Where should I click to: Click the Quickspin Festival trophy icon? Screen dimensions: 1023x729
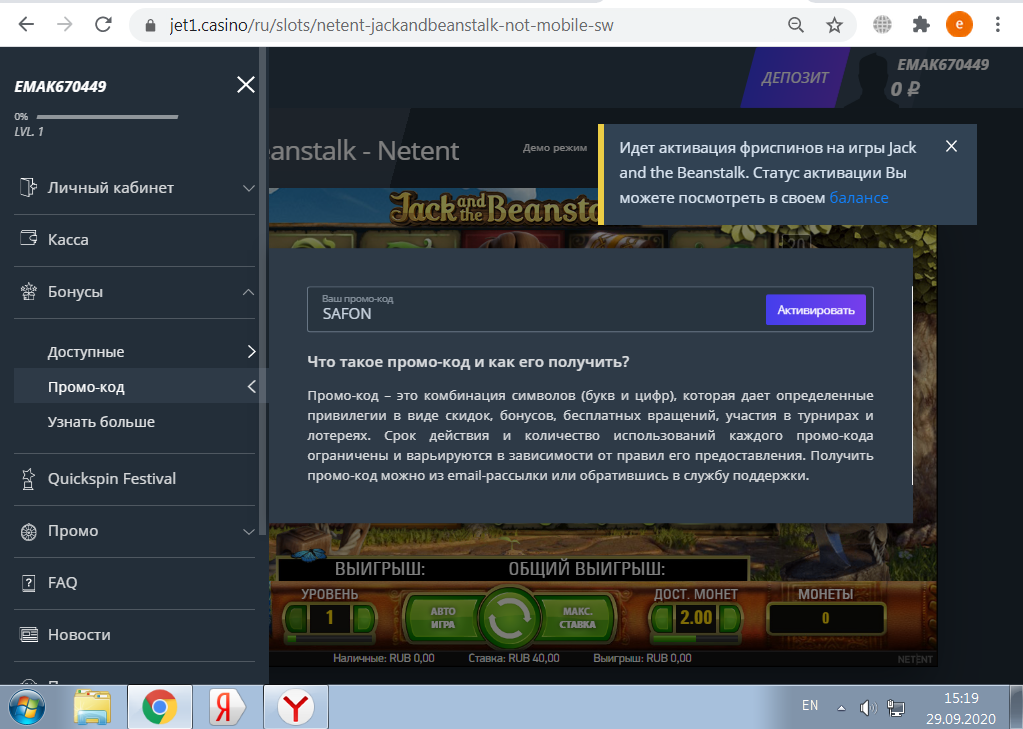coord(29,479)
